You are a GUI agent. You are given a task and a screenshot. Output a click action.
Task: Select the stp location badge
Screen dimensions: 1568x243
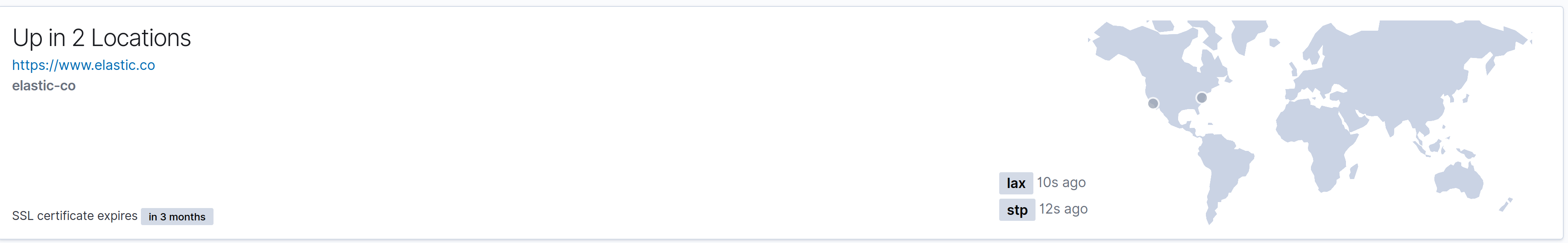point(1017,210)
